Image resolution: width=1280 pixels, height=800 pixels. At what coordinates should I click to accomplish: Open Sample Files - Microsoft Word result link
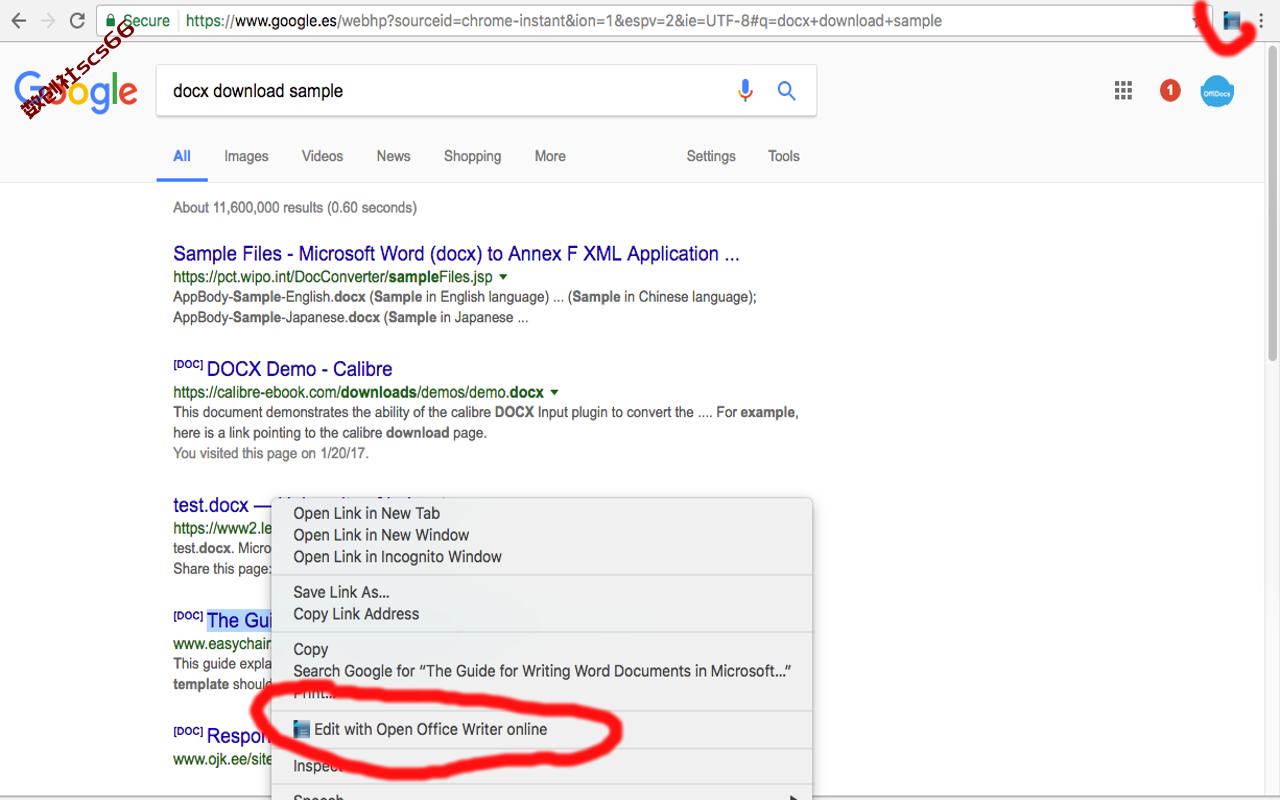point(456,254)
